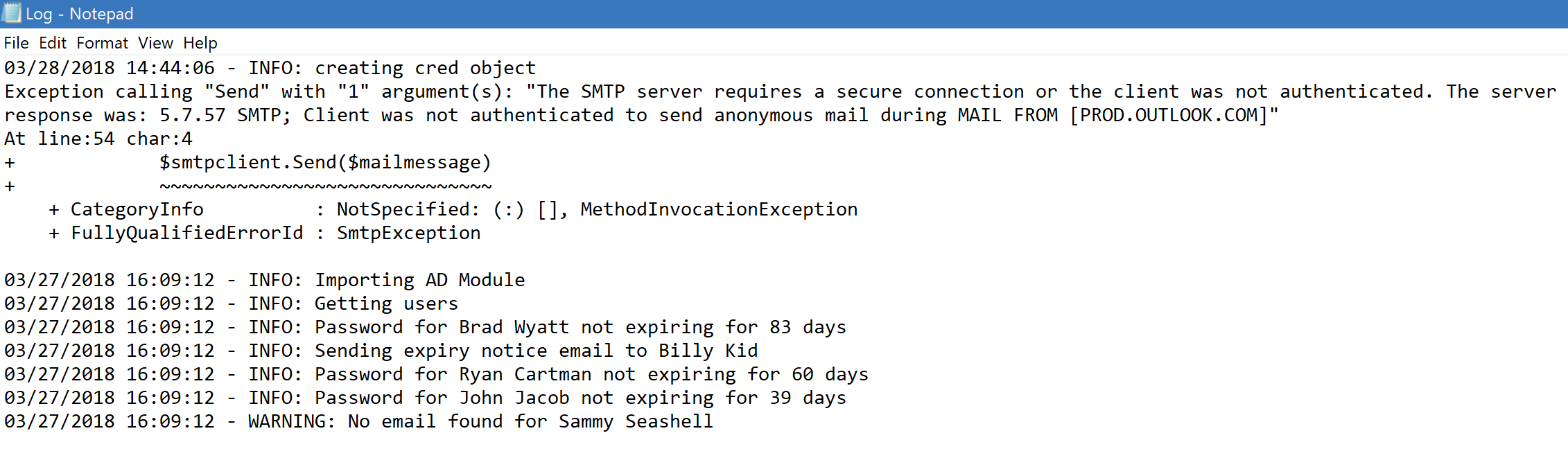This screenshot has height=449, width=1568.
Task: Open the View menu
Action: click(156, 43)
